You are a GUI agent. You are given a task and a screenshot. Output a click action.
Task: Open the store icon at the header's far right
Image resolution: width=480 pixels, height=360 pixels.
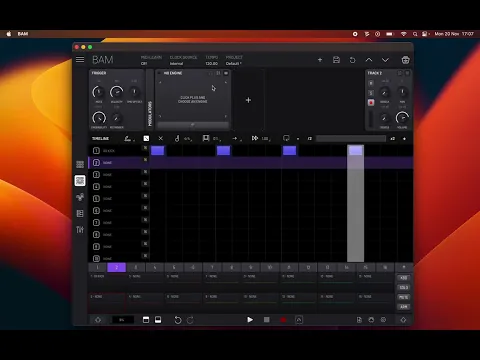coord(405,60)
